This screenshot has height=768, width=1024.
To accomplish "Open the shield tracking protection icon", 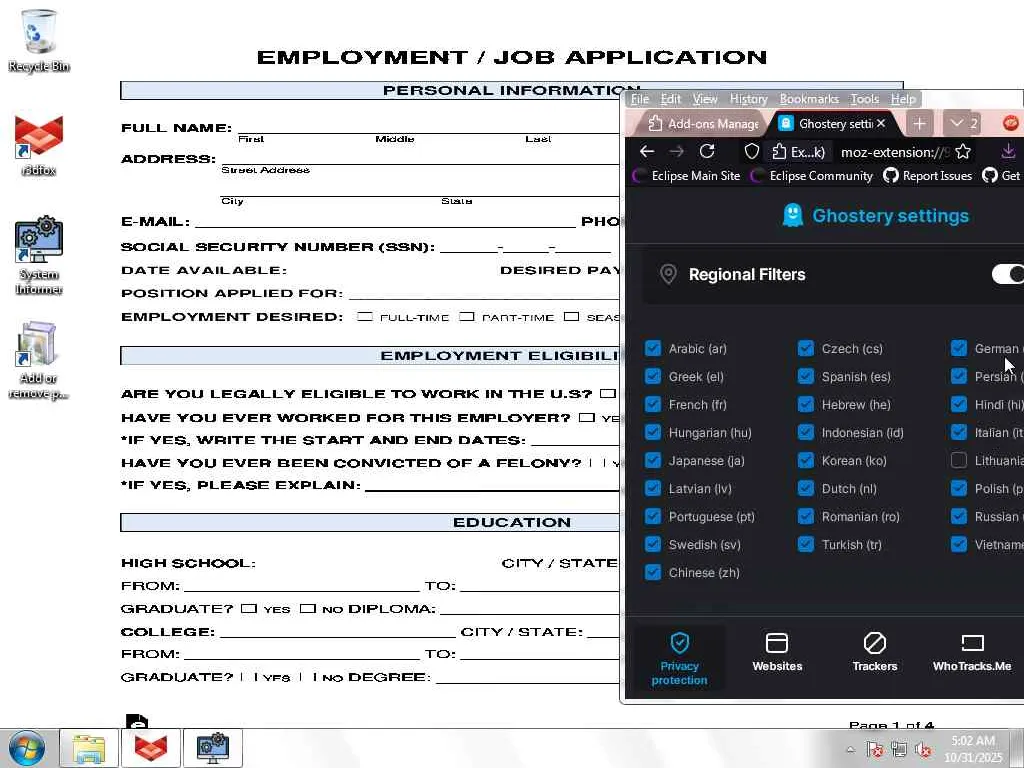I will click(752, 152).
